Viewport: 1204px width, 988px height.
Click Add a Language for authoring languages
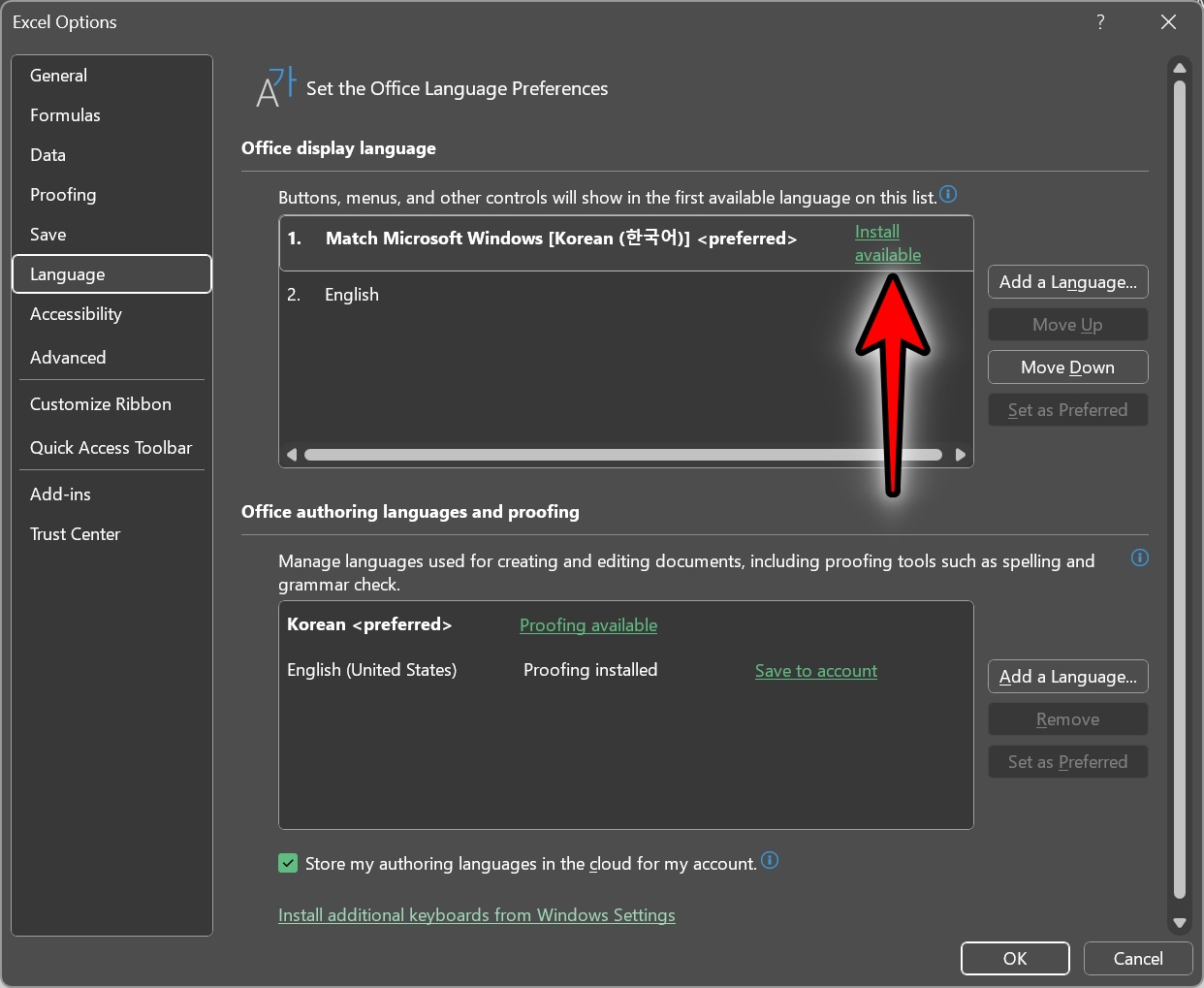[1068, 677]
